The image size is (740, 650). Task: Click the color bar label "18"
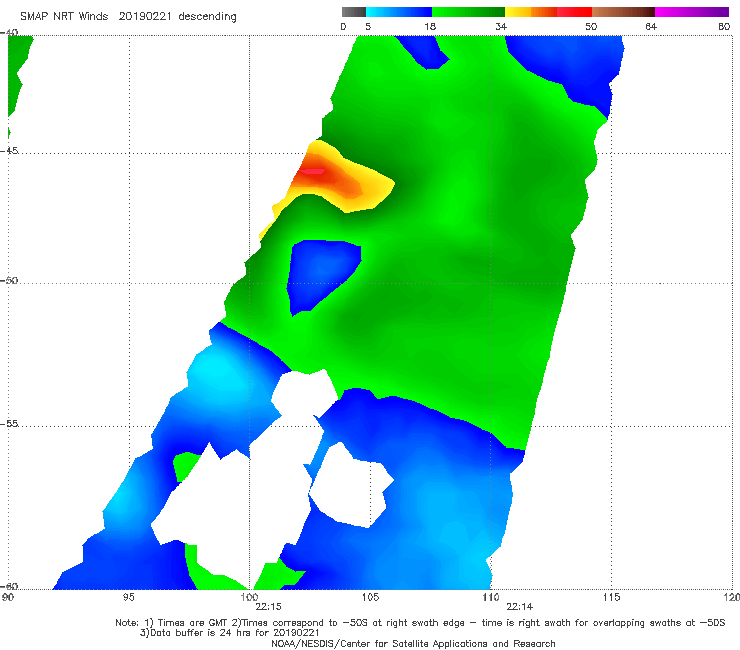pos(430,27)
